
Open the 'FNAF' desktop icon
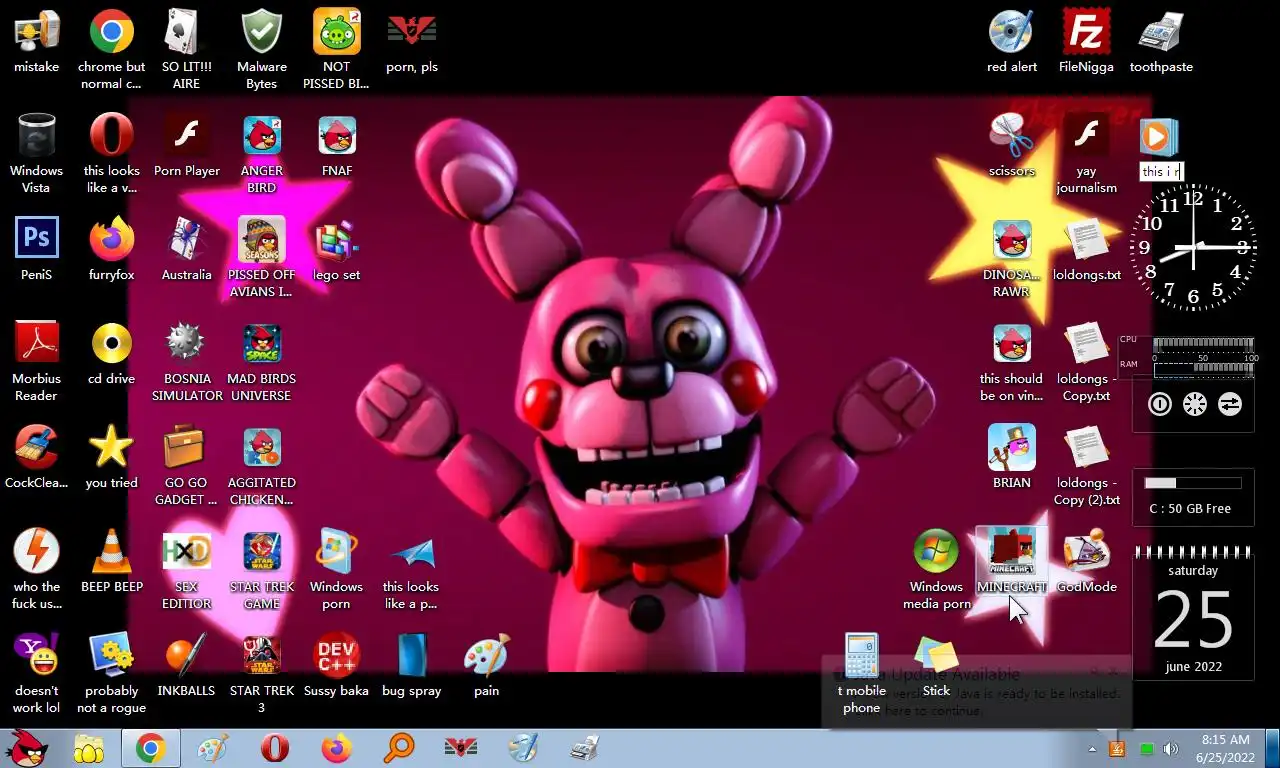tap(337, 146)
